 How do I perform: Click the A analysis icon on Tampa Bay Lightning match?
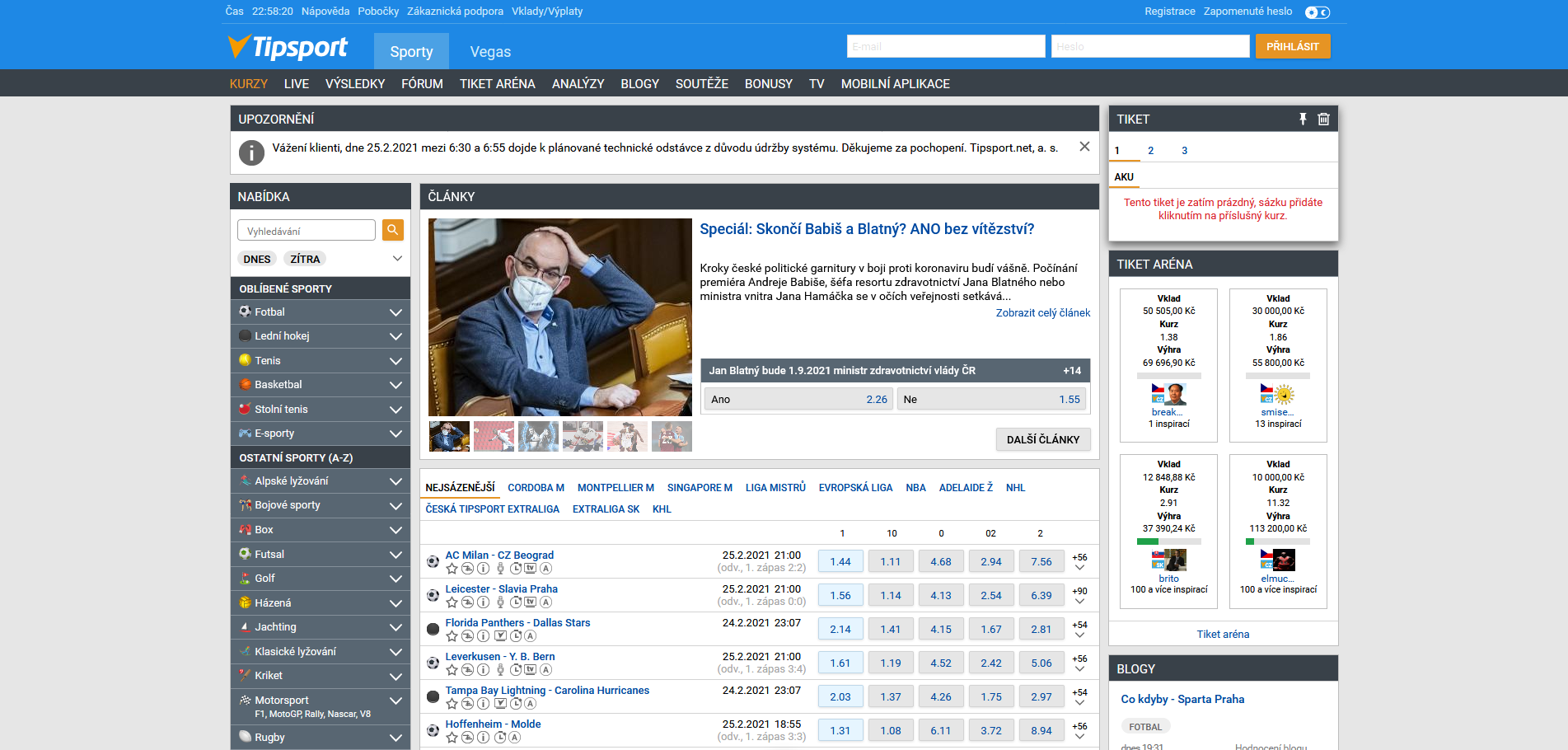pyautogui.click(x=531, y=703)
